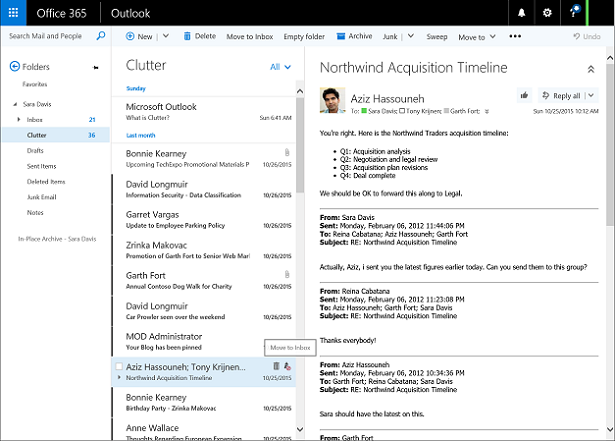The image size is (615, 441).
Task: Collapse the conversation header chevrons
Action: 590,69
